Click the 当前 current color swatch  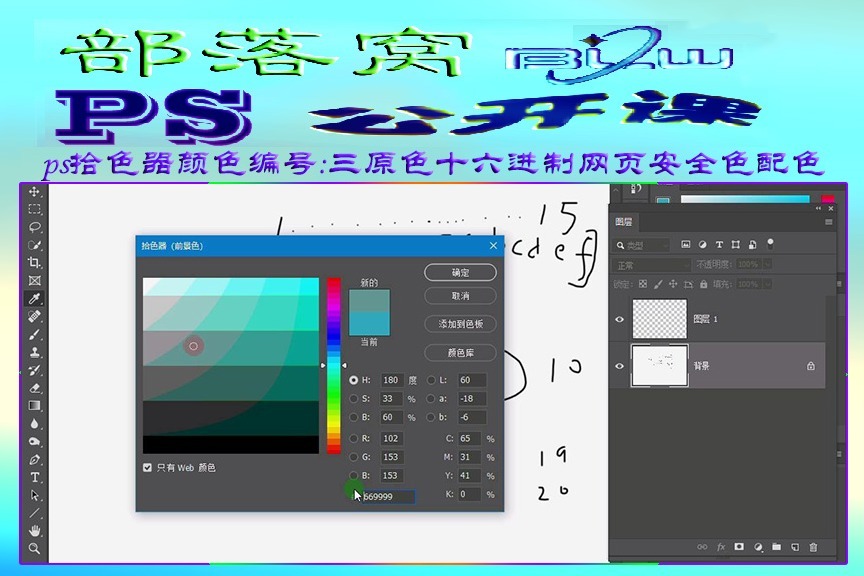coord(369,323)
